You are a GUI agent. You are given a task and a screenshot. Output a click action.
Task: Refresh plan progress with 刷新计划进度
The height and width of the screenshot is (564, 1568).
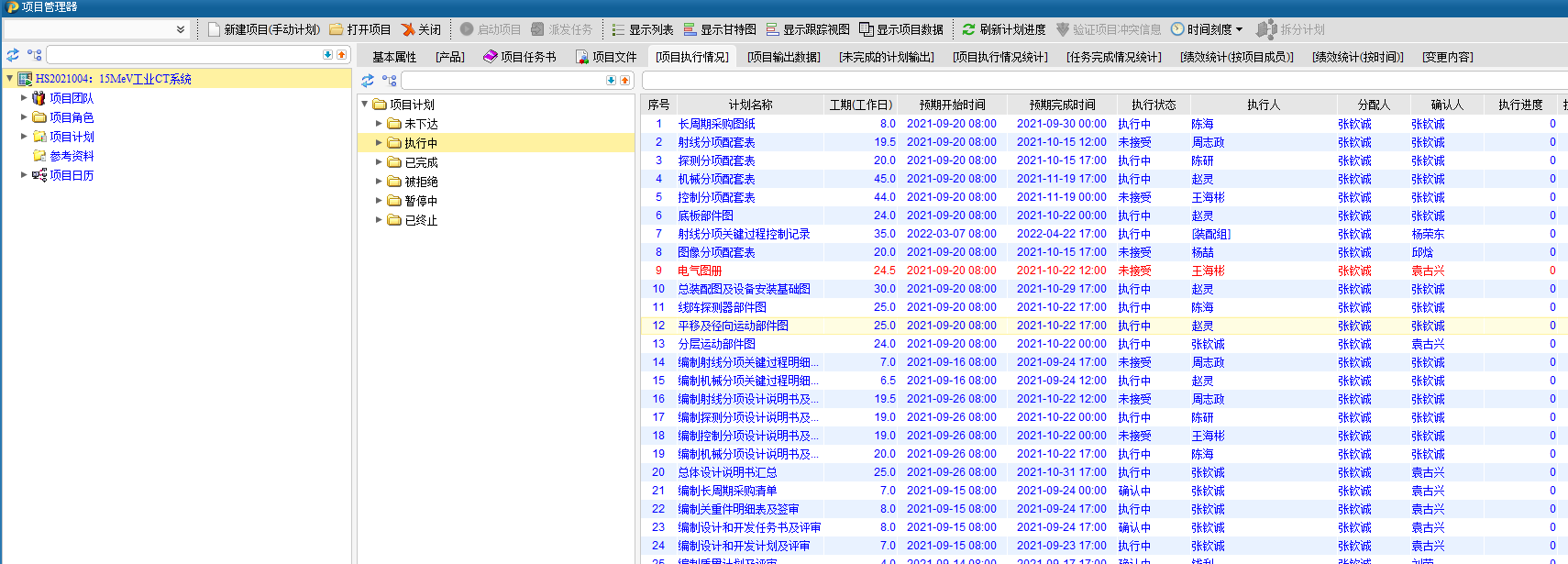point(1003,29)
